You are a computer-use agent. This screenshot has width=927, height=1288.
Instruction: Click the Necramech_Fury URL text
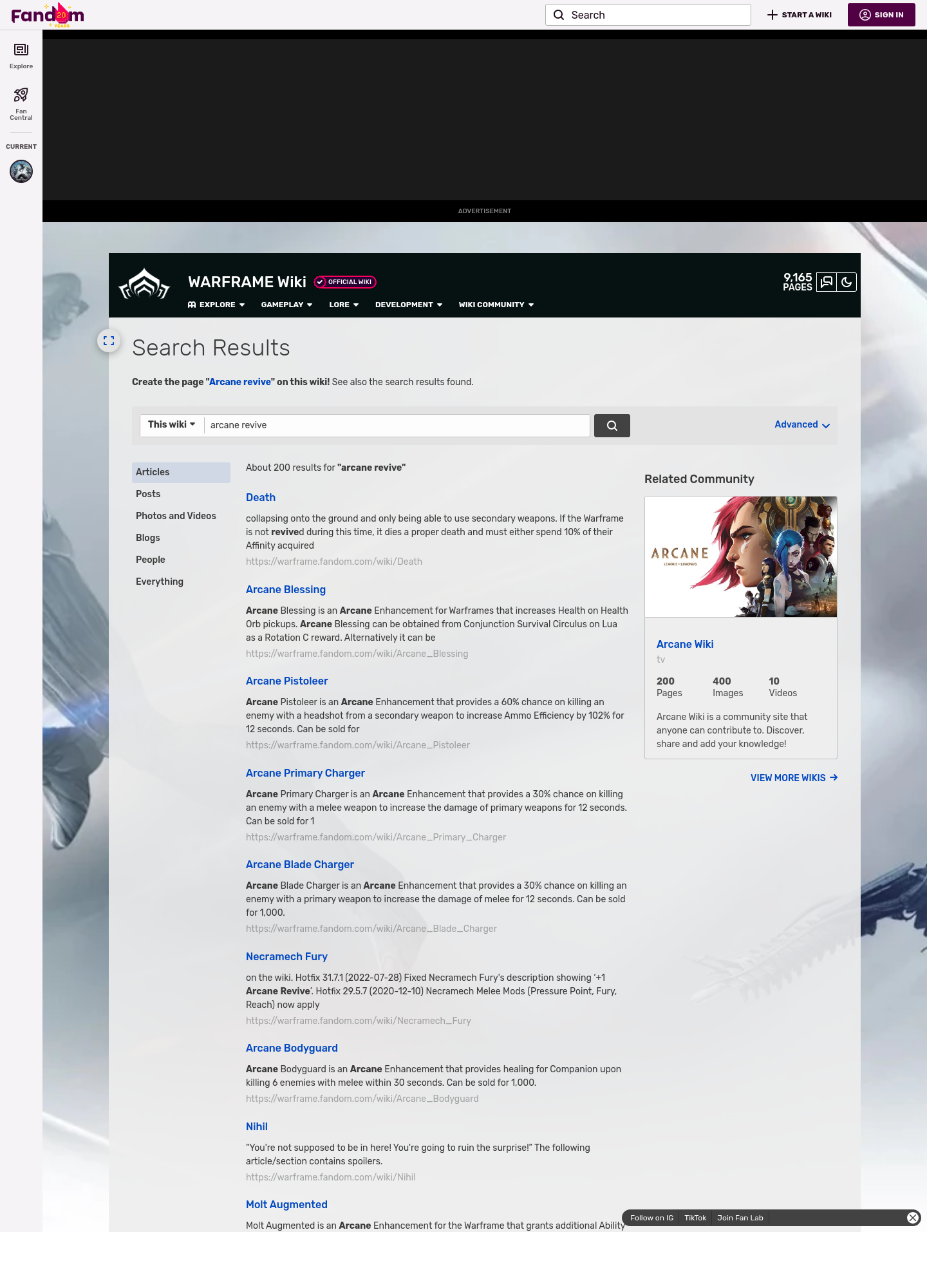pyautogui.click(x=359, y=1021)
